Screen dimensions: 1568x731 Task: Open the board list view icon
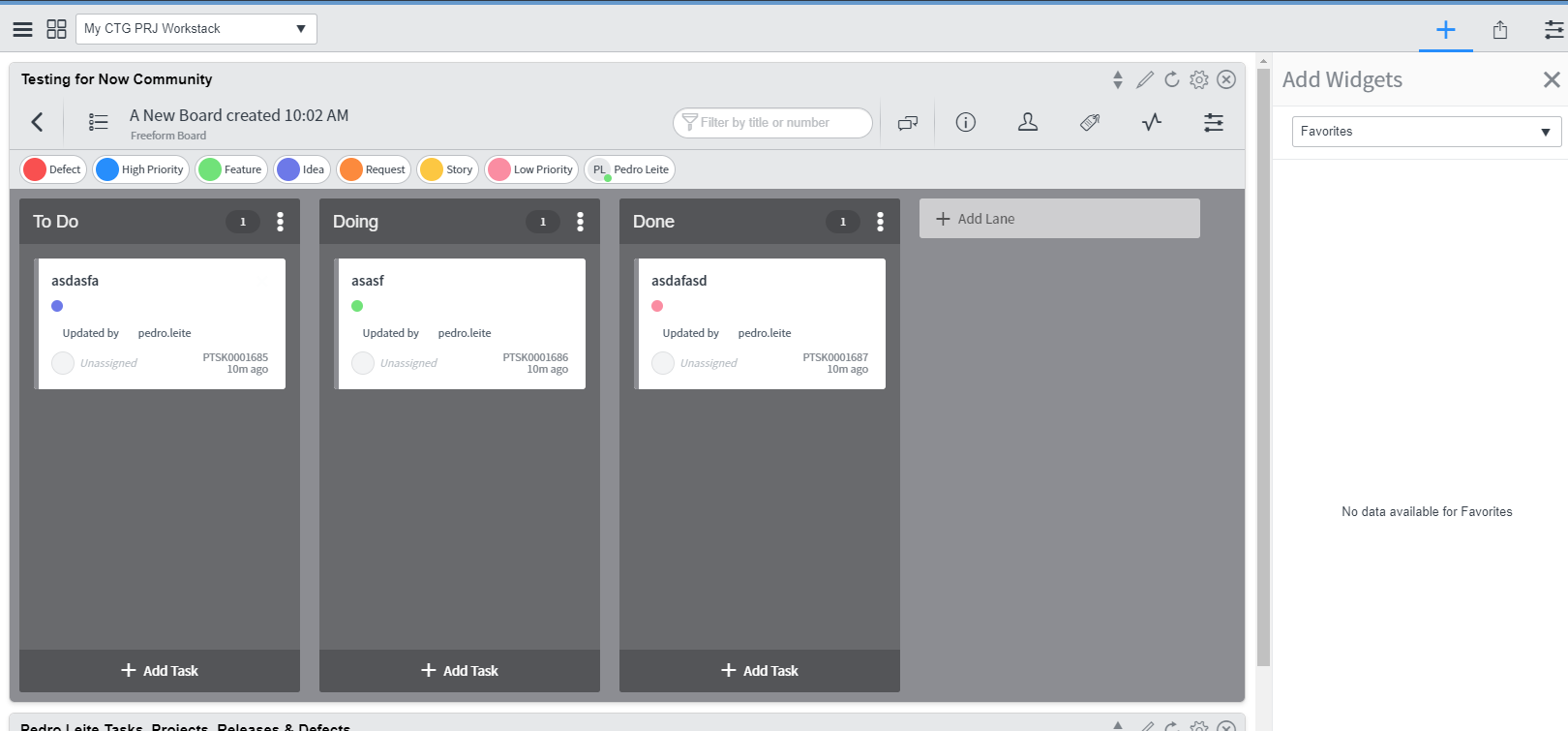99,122
